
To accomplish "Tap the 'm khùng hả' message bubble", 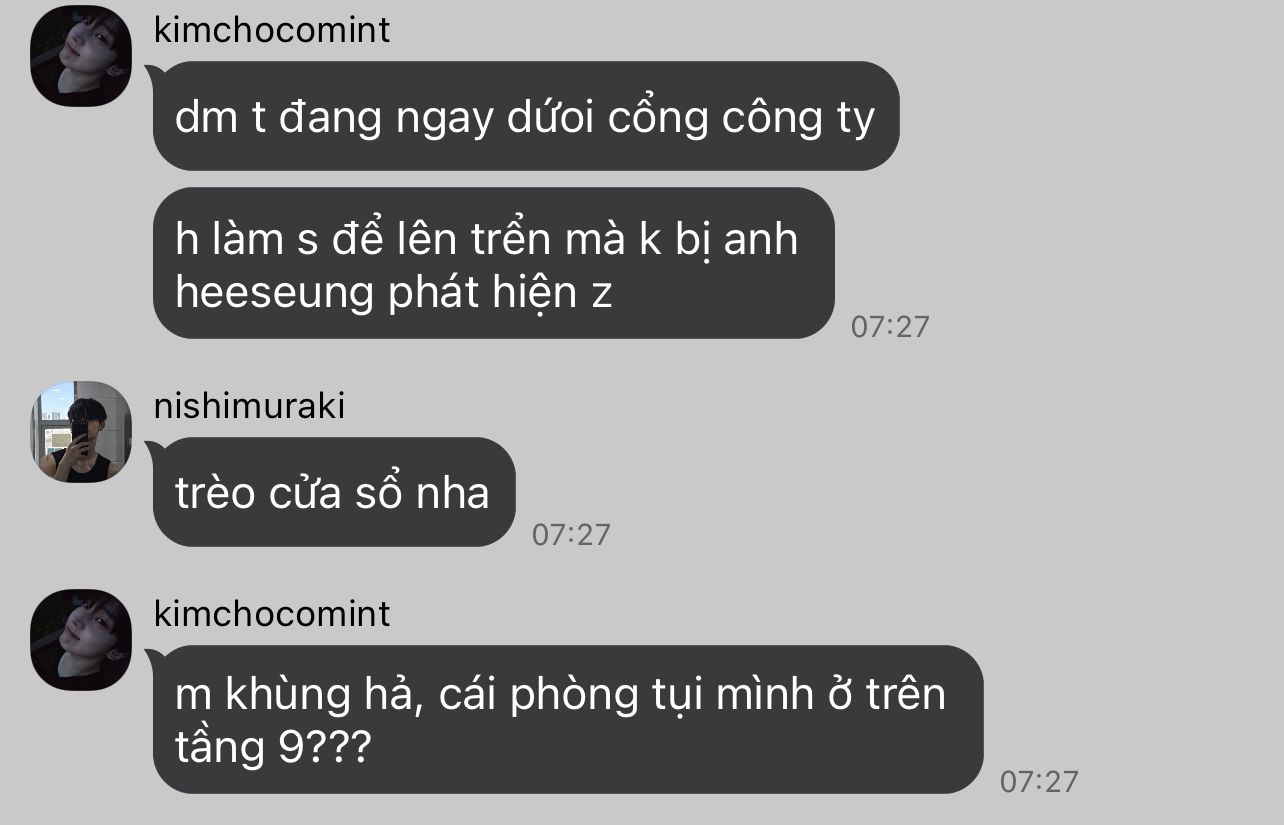I will 568,720.
